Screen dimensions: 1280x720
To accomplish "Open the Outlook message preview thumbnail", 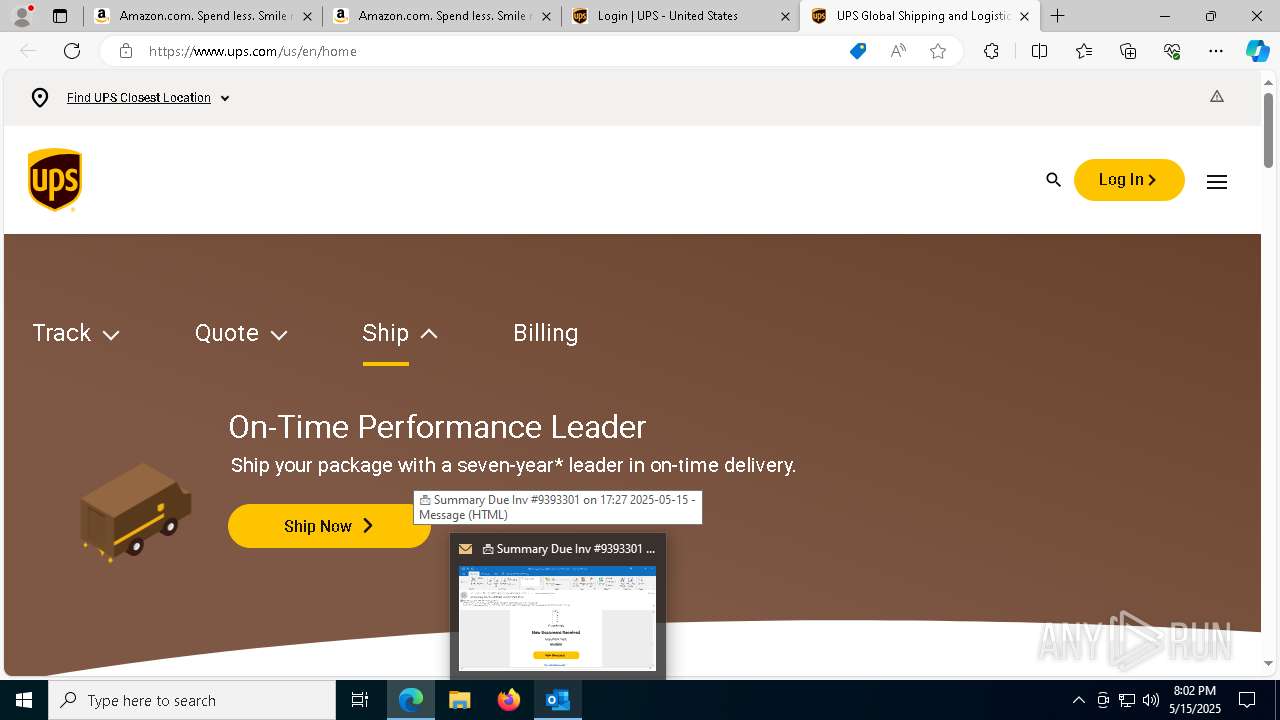I will [557, 618].
